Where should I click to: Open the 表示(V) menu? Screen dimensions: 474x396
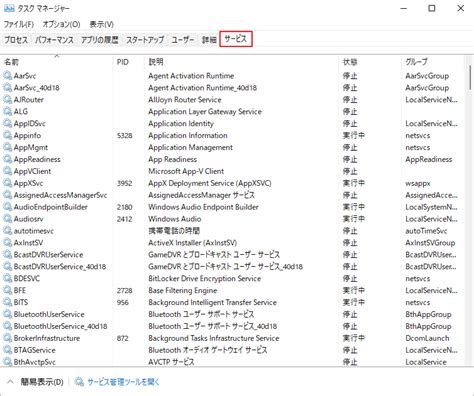click(x=101, y=24)
